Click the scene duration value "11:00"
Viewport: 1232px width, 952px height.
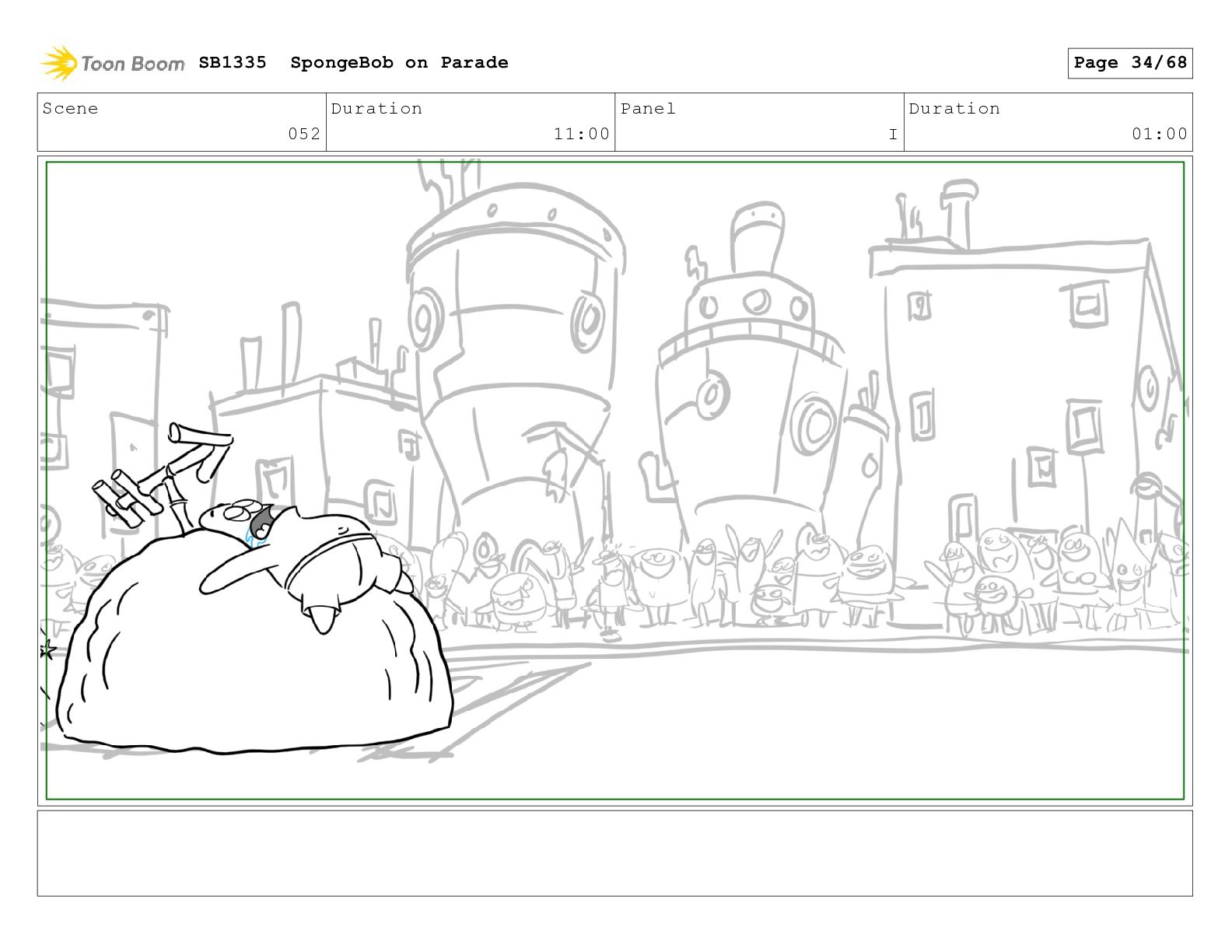(582, 134)
